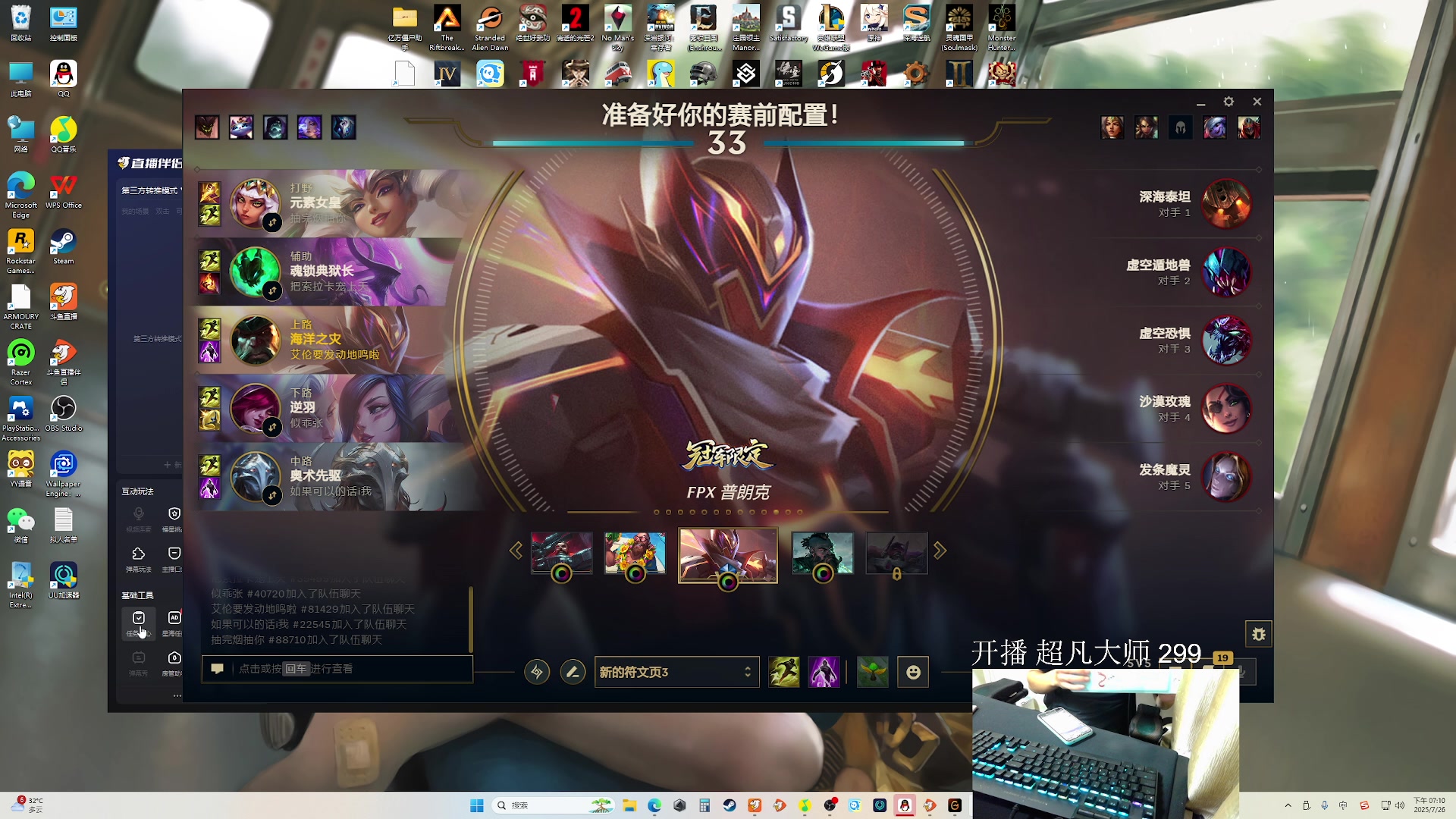This screenshot has width=1456, height=819.
Task: Expand 第三方转推模式 dropdown in 直播伴侣
Action: click(152, 190)
